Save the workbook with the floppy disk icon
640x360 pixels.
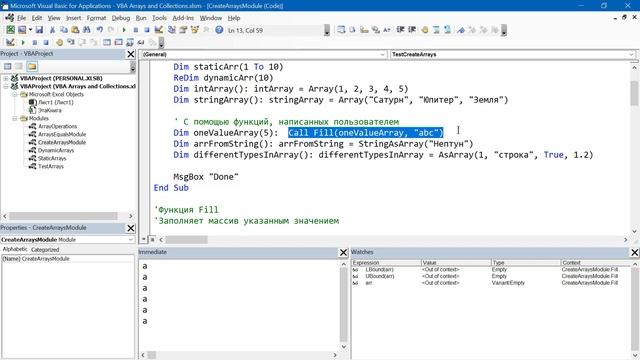pos(39,30)
